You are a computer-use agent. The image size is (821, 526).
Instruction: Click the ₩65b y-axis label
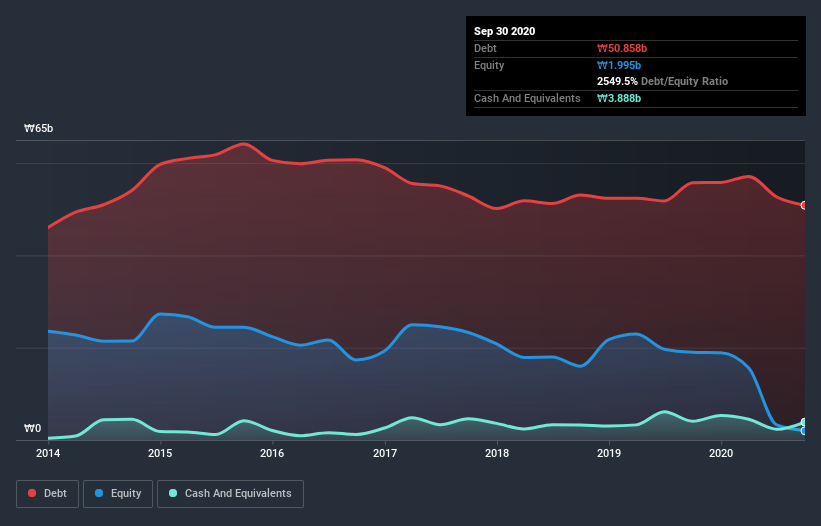(38, 129)
